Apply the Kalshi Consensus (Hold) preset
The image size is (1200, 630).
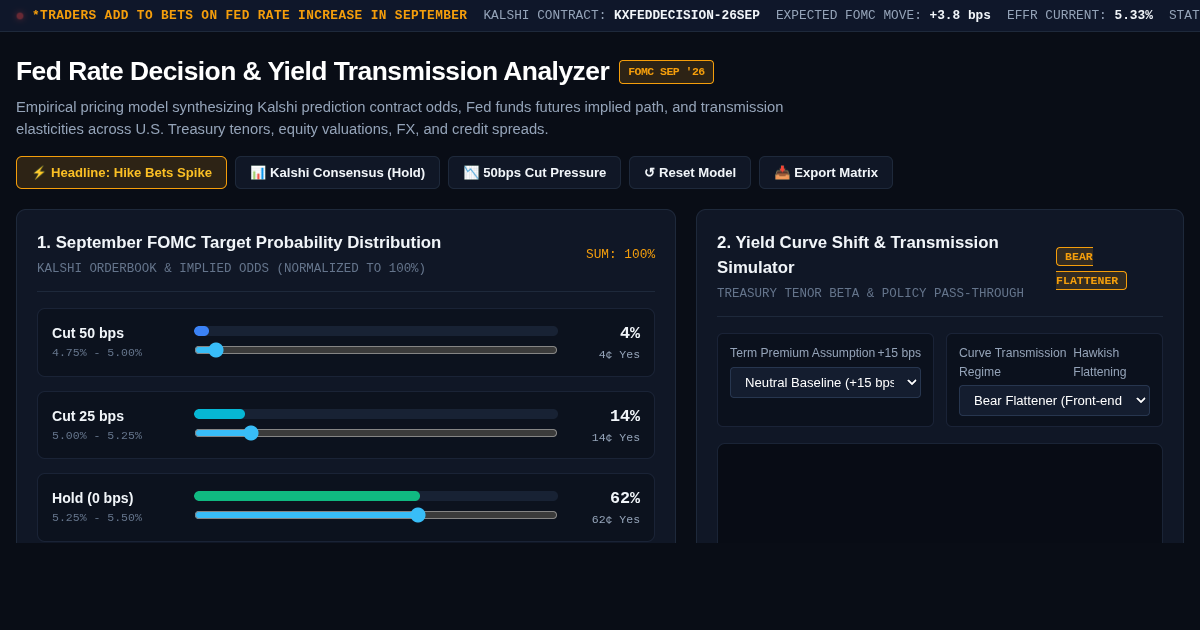click(337, 172)
